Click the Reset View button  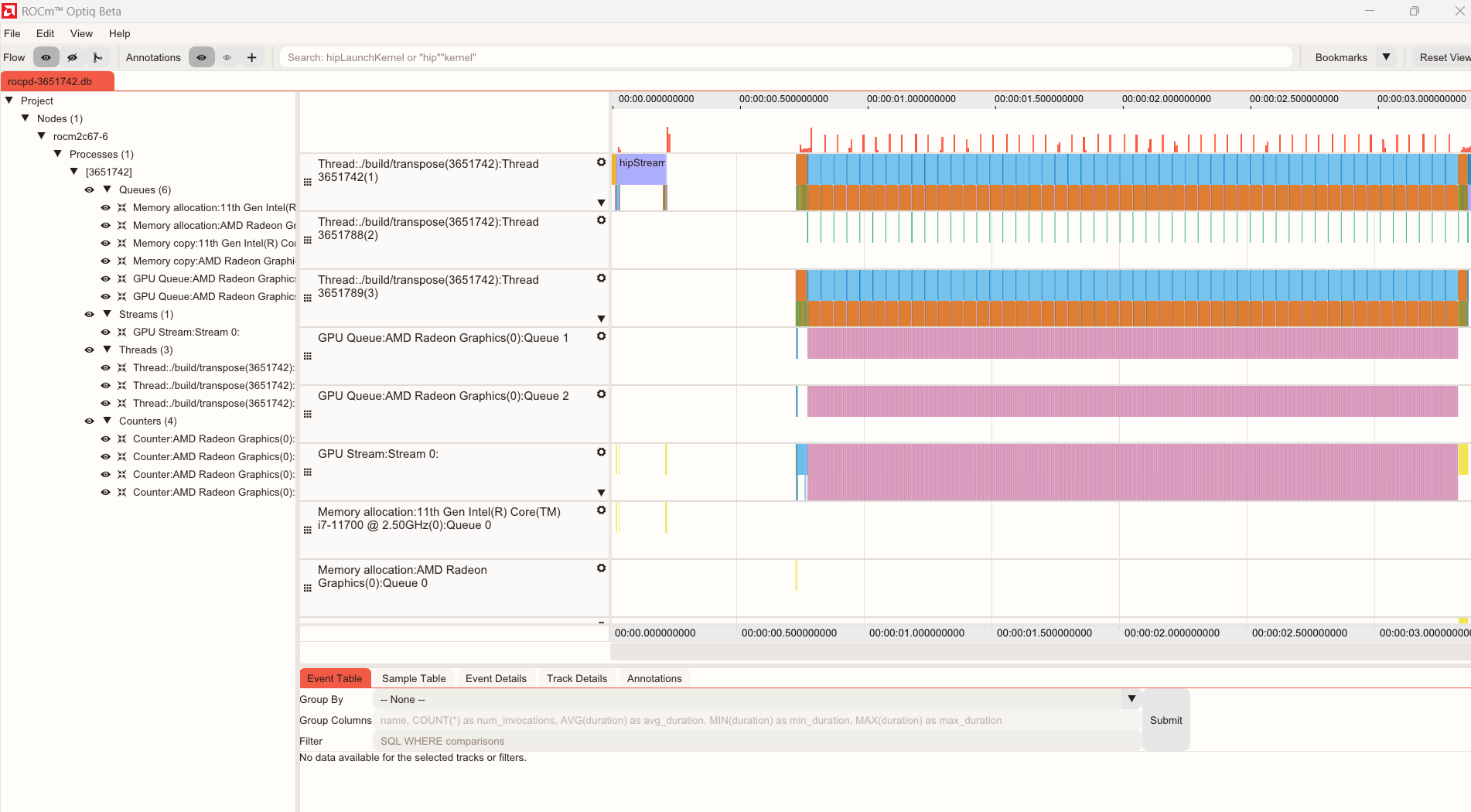[x=1443, y=57]
